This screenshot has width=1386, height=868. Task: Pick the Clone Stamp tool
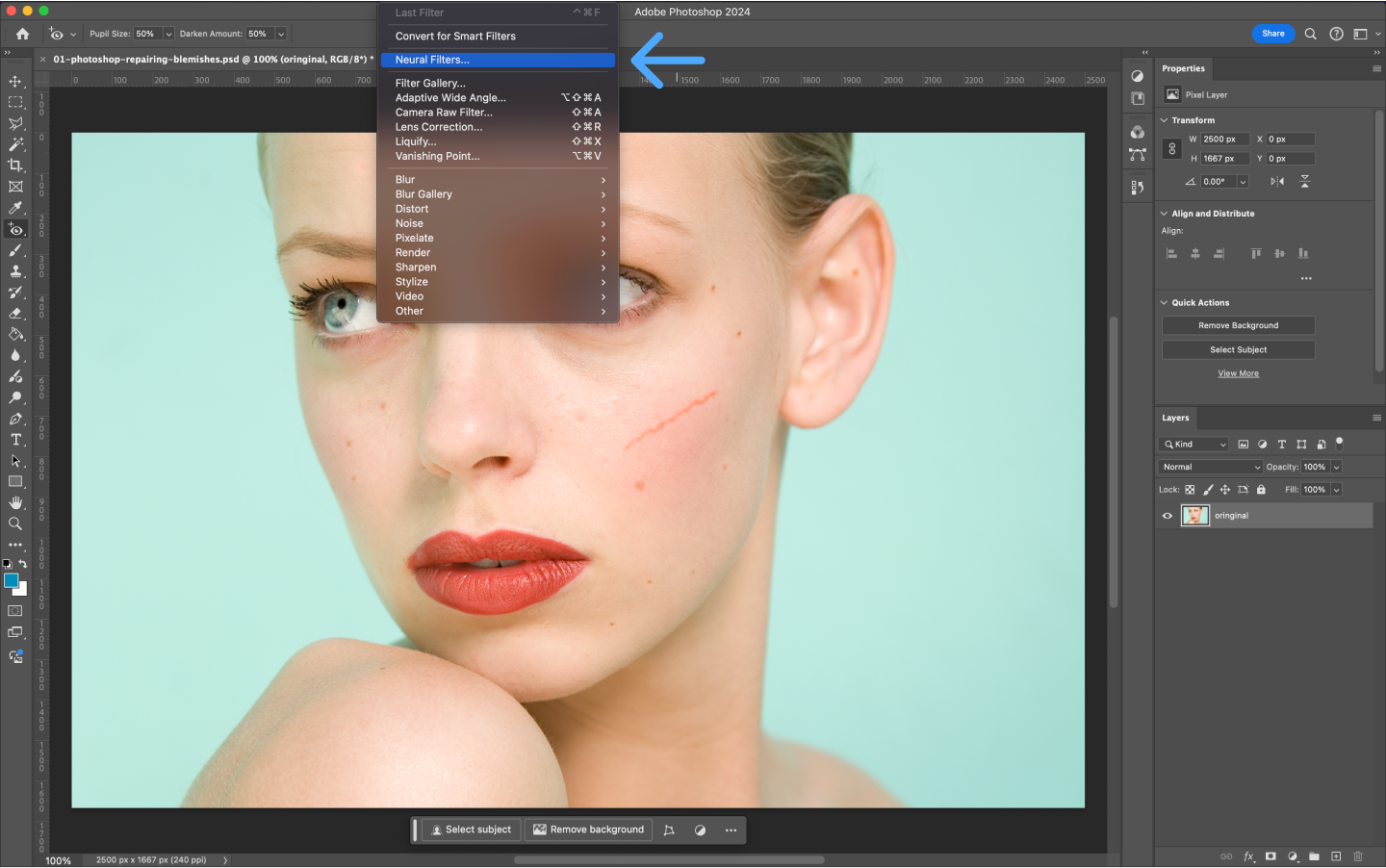pos(15,271)
